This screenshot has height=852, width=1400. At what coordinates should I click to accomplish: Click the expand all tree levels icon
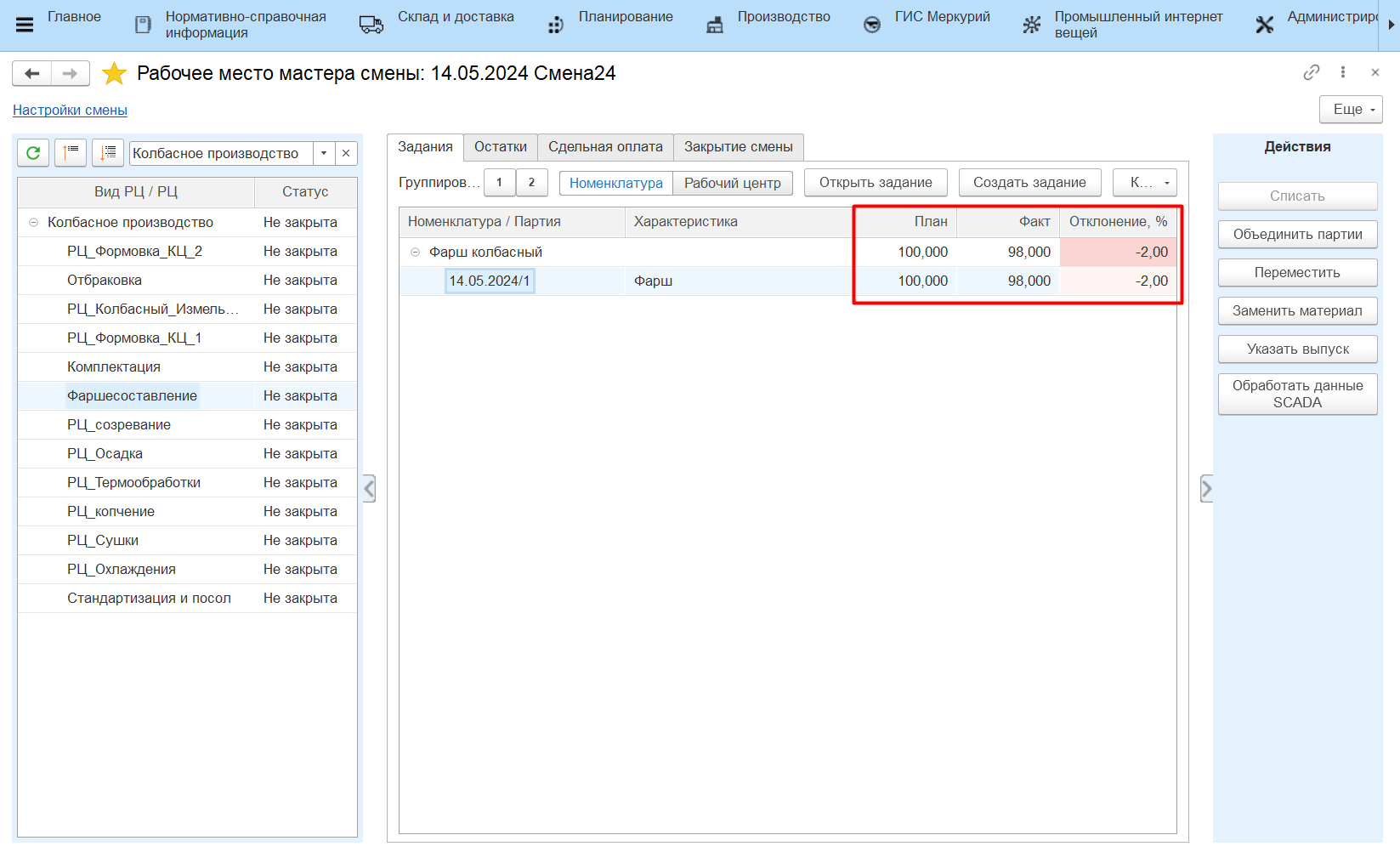click(x=108, y=153)
